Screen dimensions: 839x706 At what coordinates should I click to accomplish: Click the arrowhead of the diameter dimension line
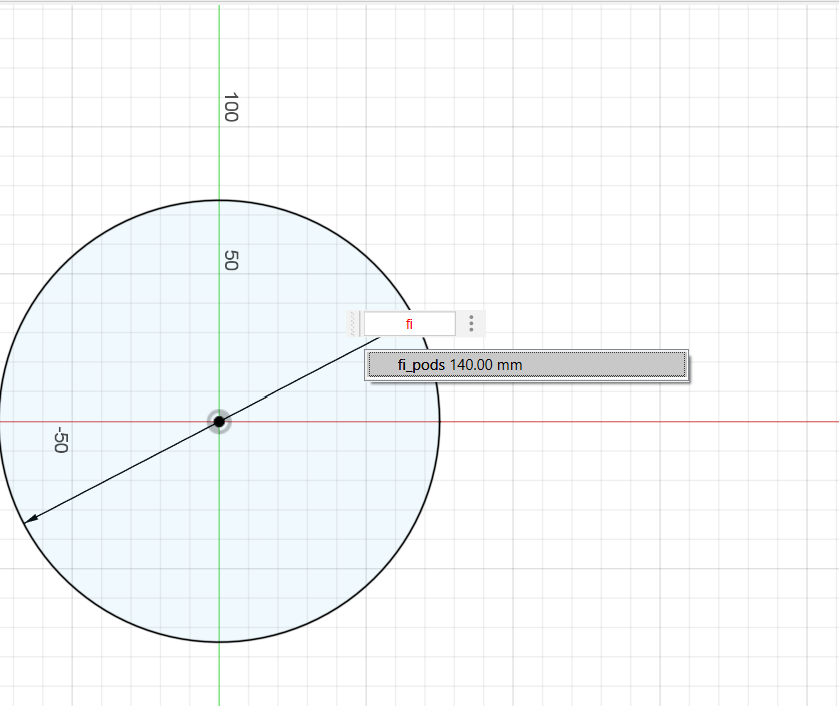[x=32, y=518]
